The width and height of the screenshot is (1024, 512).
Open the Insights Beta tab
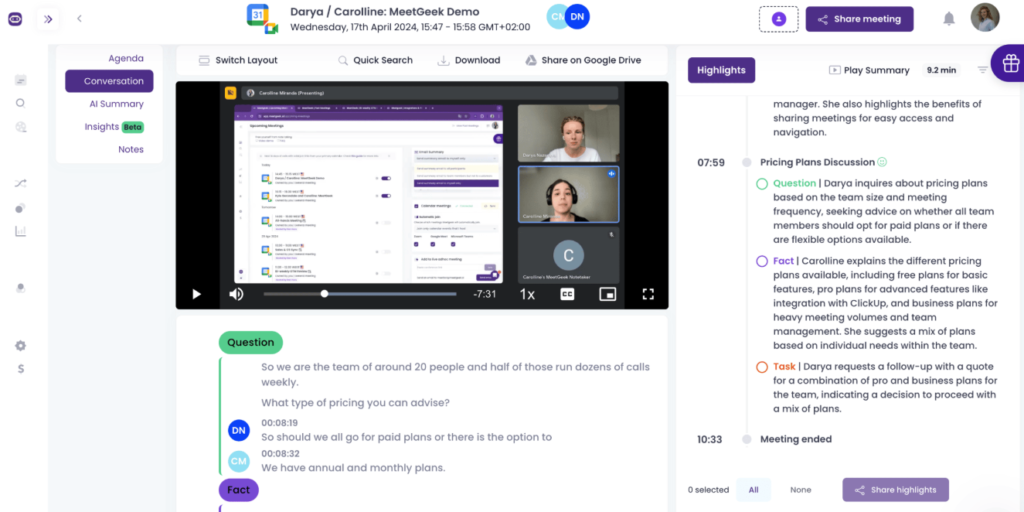(114, 127)
